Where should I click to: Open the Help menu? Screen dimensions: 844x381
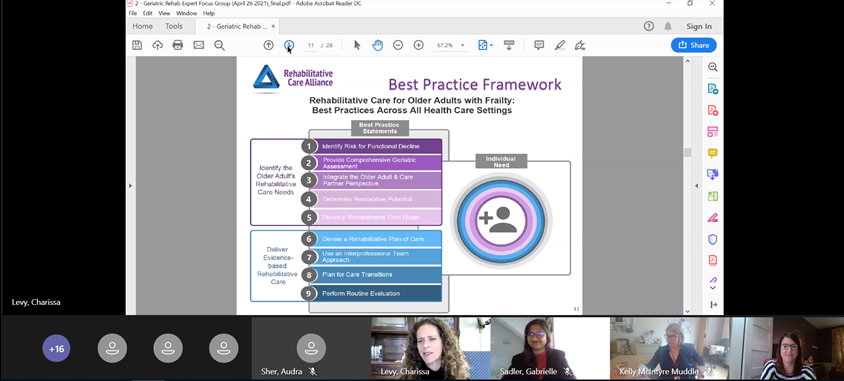coord(209,13)
